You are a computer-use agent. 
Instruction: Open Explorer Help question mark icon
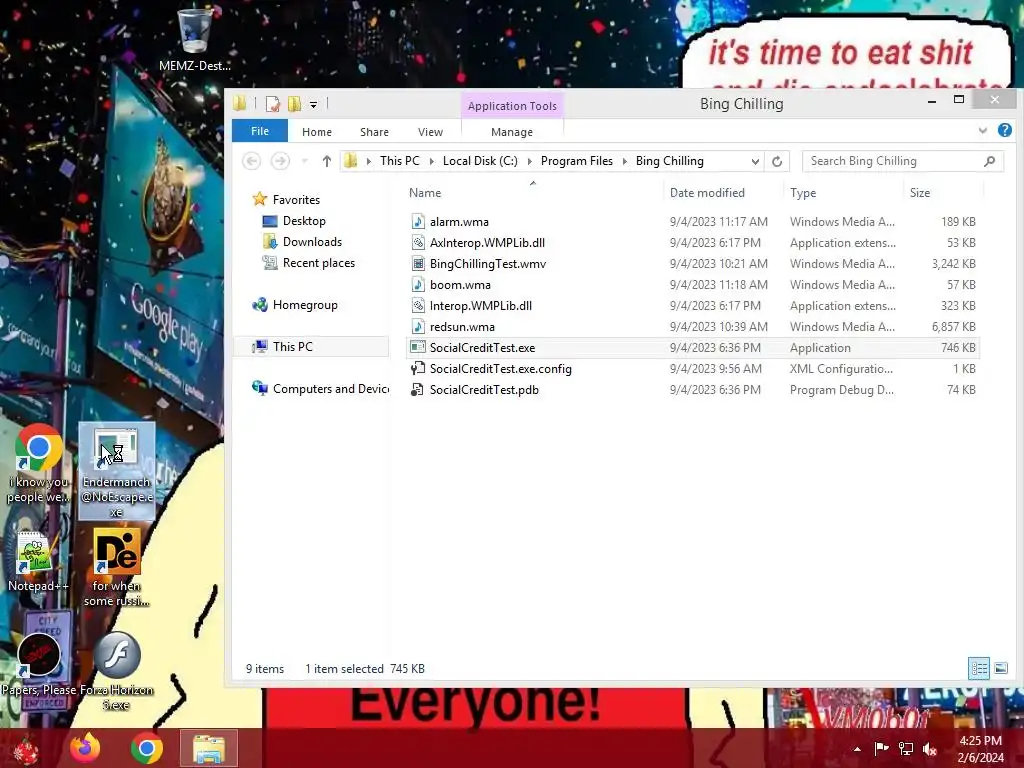(1004, 130)
